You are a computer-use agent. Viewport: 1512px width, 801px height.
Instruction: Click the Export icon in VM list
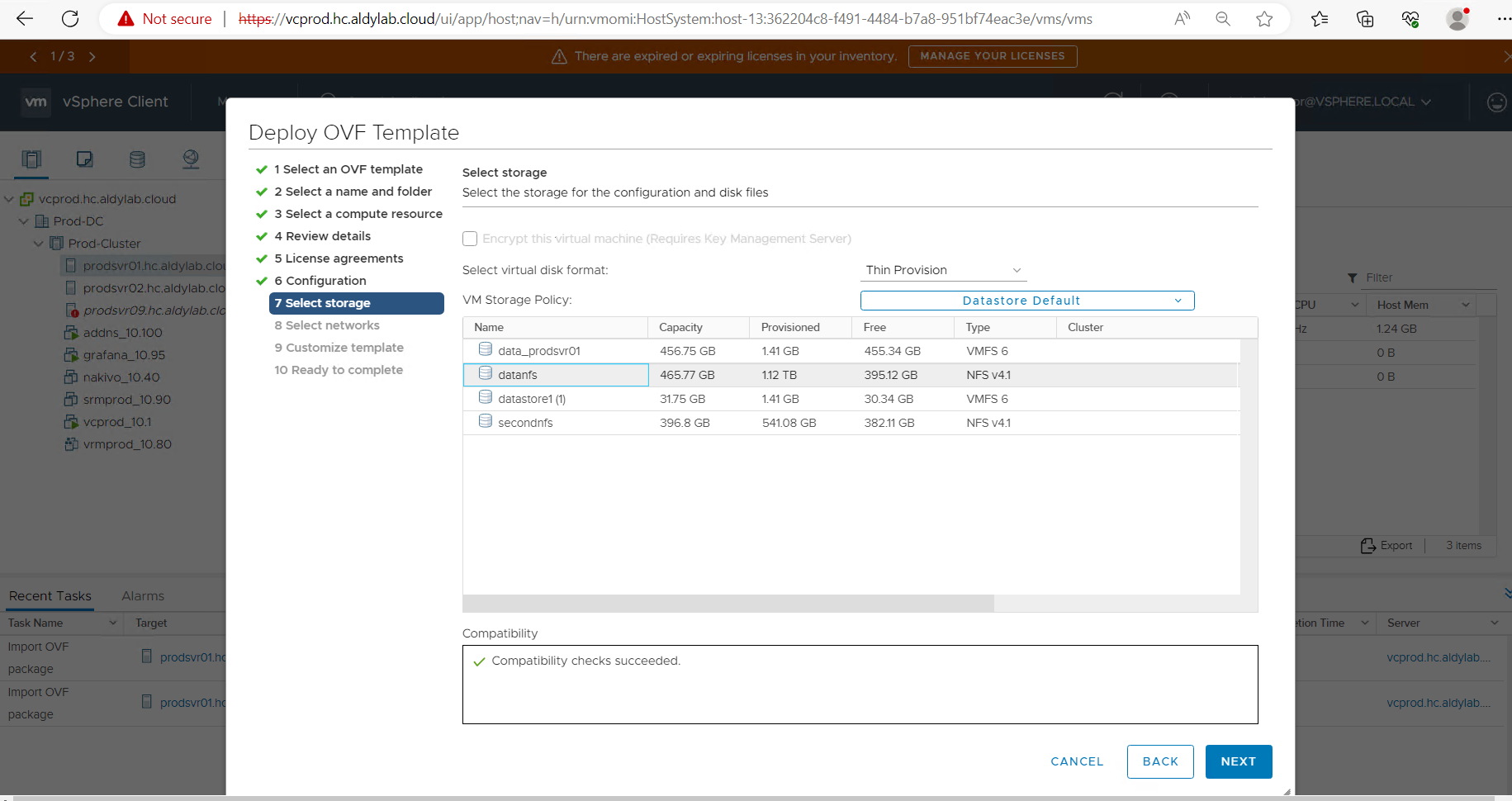click(x=1368, y=546)
